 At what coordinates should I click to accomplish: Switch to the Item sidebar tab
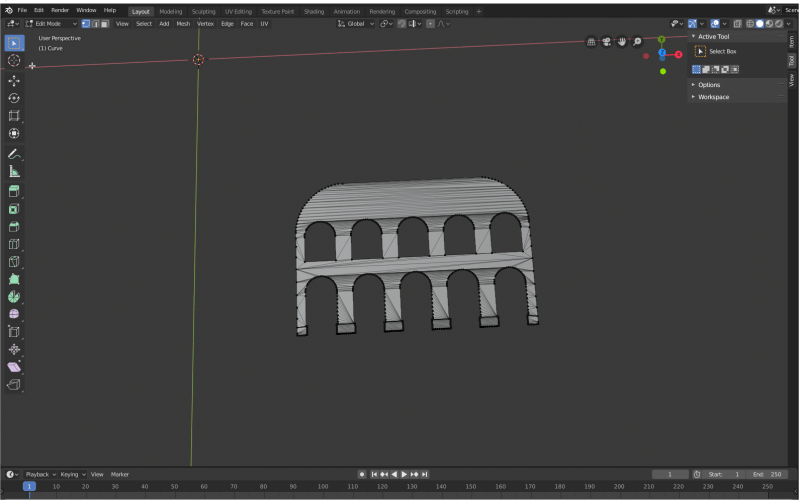point(791,42)
